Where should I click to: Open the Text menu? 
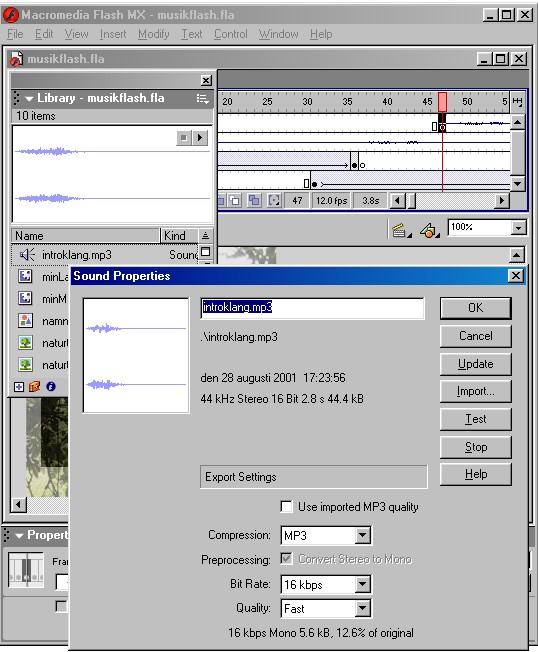191,34
